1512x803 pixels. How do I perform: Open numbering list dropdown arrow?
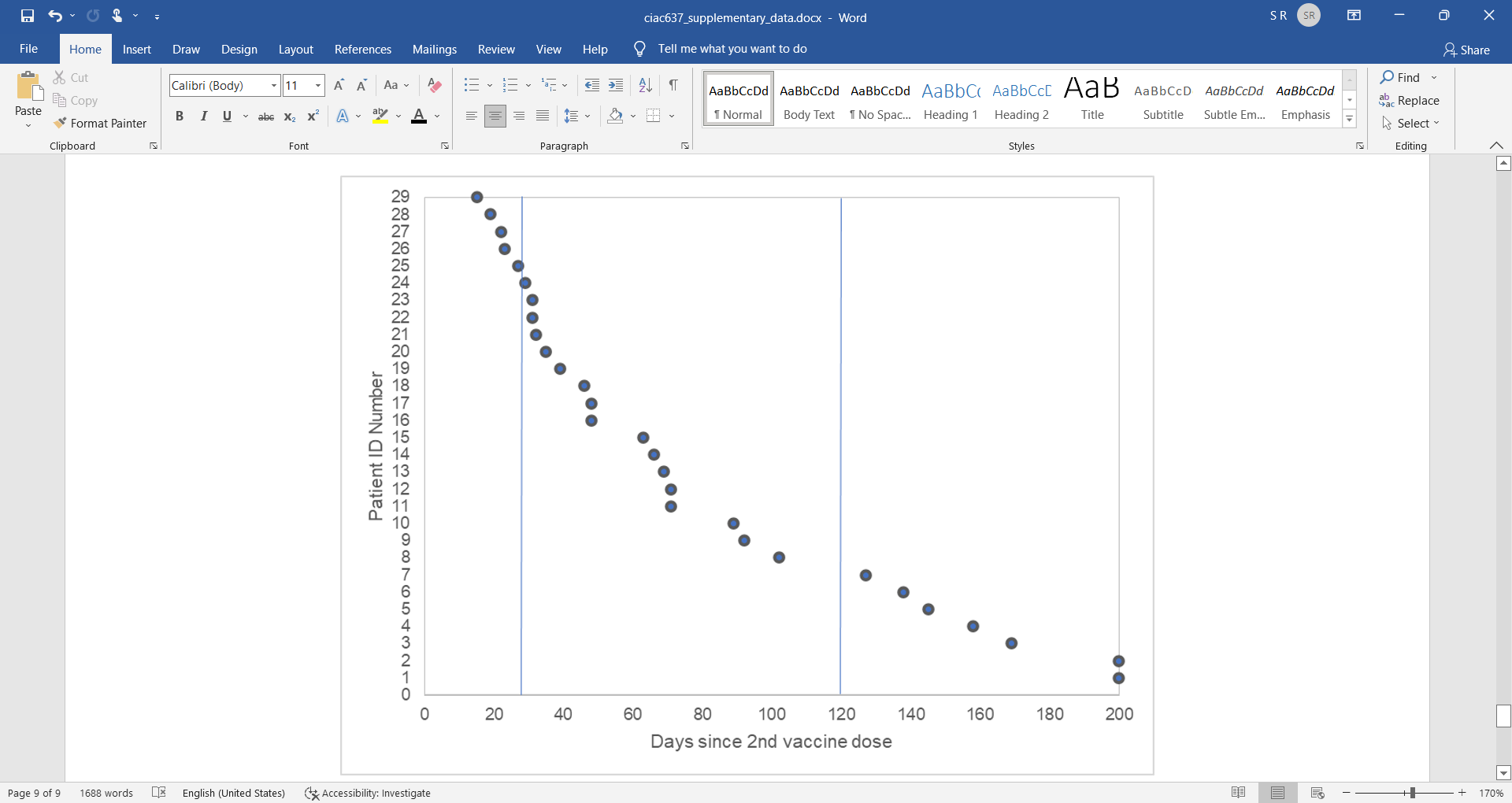click(528, 85)
